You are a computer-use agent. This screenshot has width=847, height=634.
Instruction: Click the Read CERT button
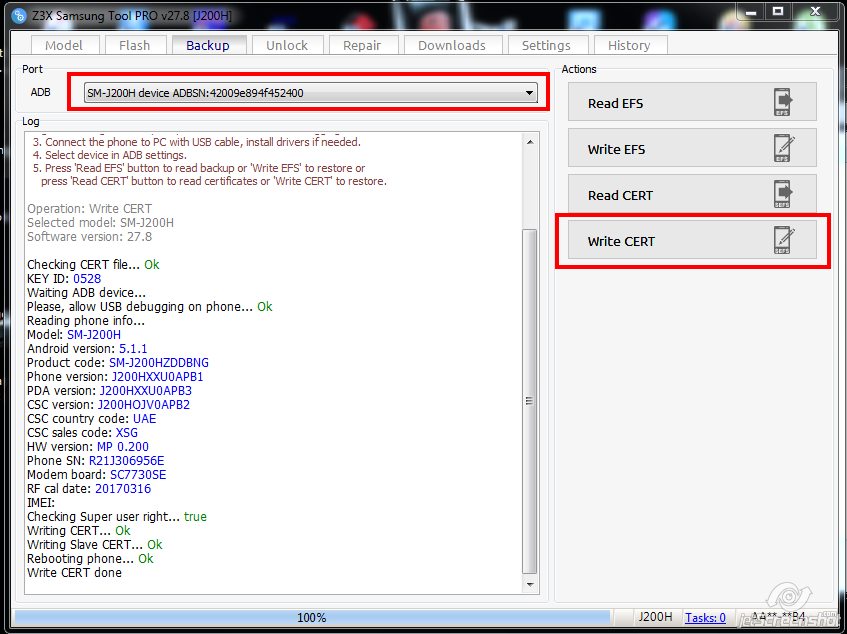coord(692,194)
